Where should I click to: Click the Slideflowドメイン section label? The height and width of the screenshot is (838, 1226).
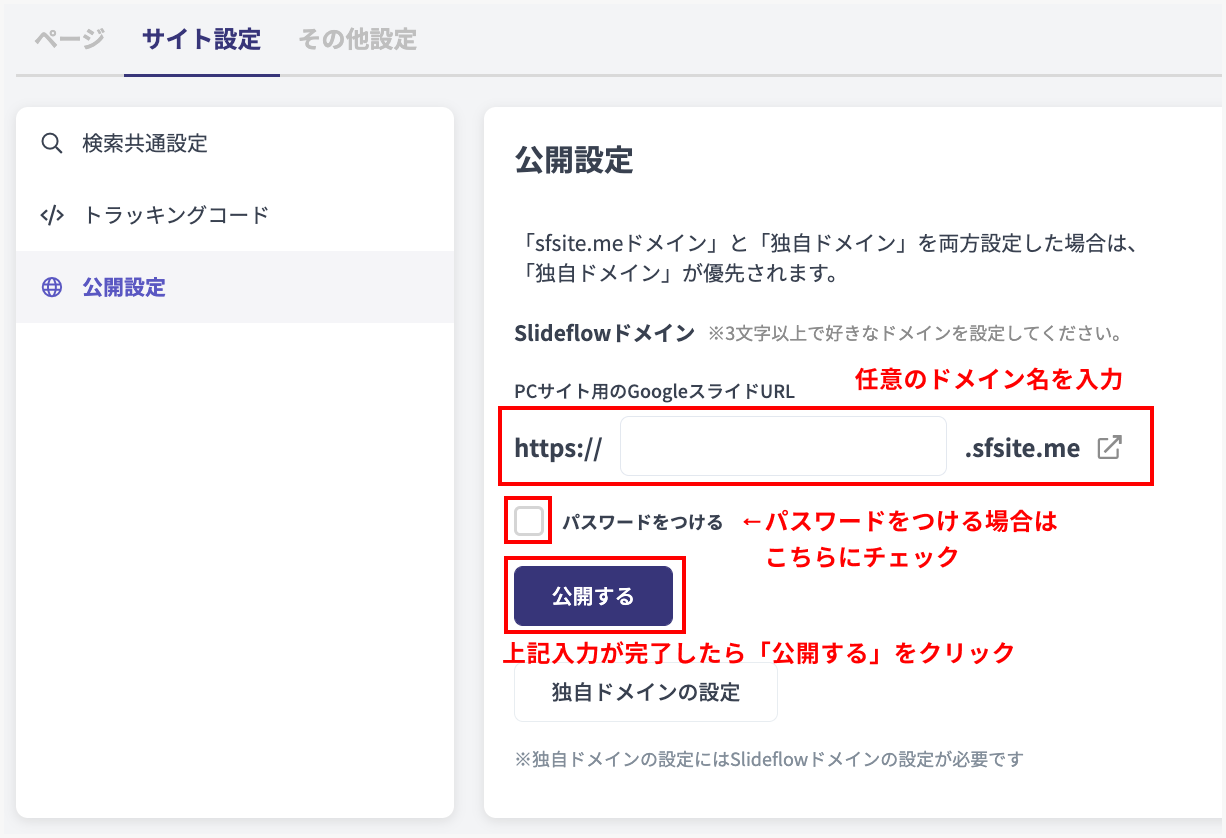604,333
